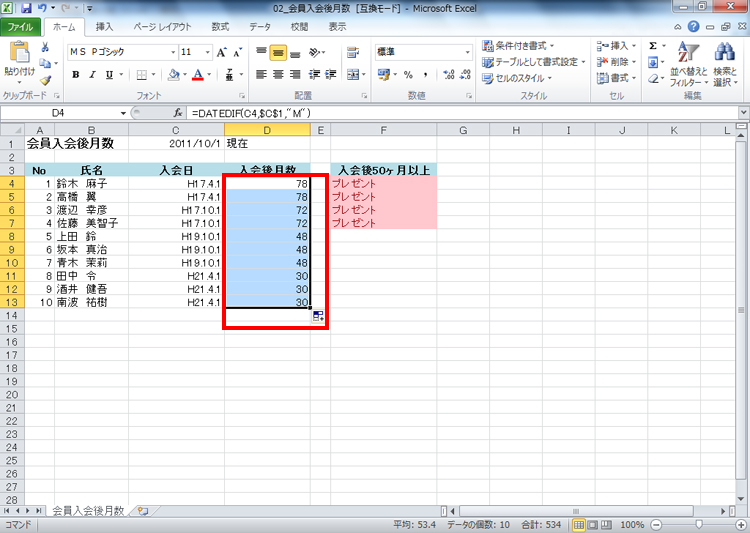This screenshot has height=533, width=750.
Task: Click the Delete cells button
Action: coord(616,62)
